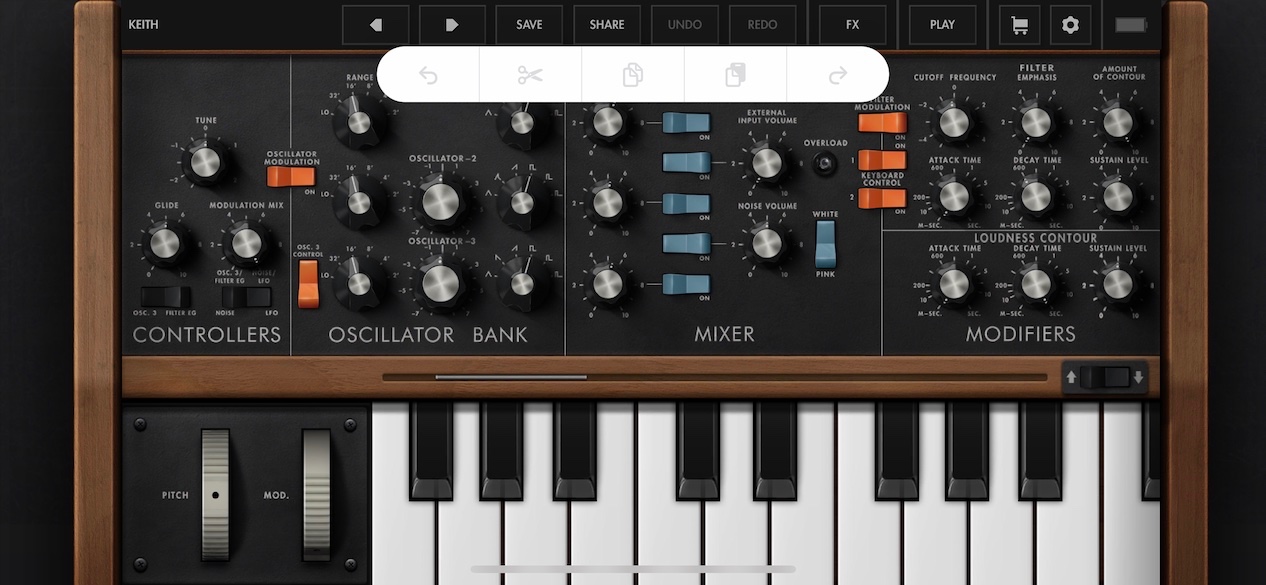Click the Modulation Mix knob

click(246, 243)
